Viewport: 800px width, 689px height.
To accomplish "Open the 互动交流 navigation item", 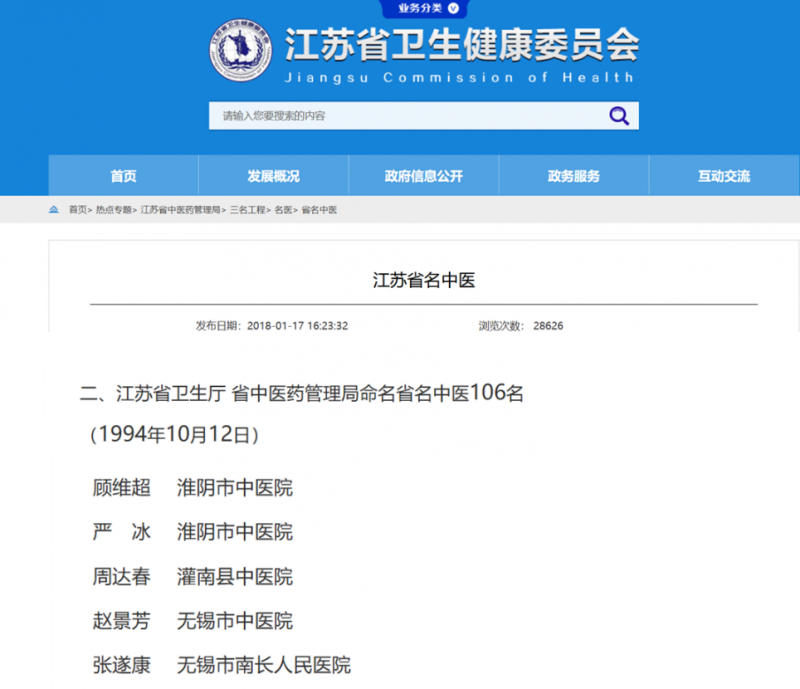I will [x=723, y=176].
